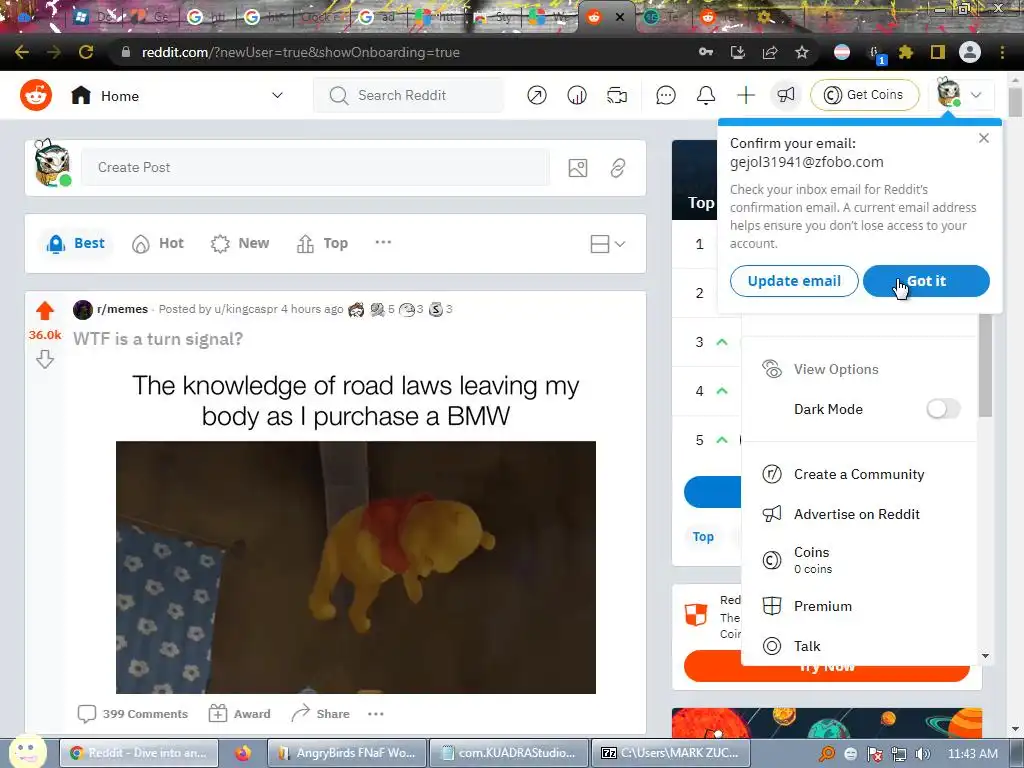This screenshot has height=768, width=1024.
Task: Open the Chrome profile avatar icon
Action: point(970,52)
